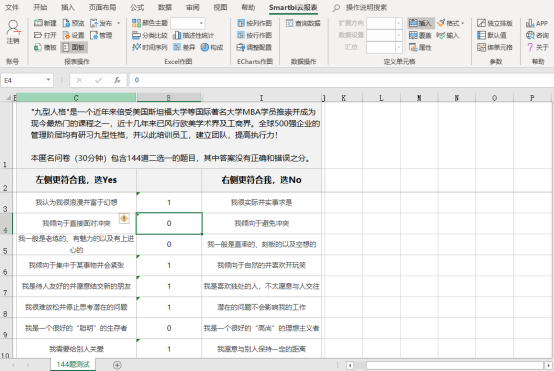Open the 文件 File menu

[12, 7]
